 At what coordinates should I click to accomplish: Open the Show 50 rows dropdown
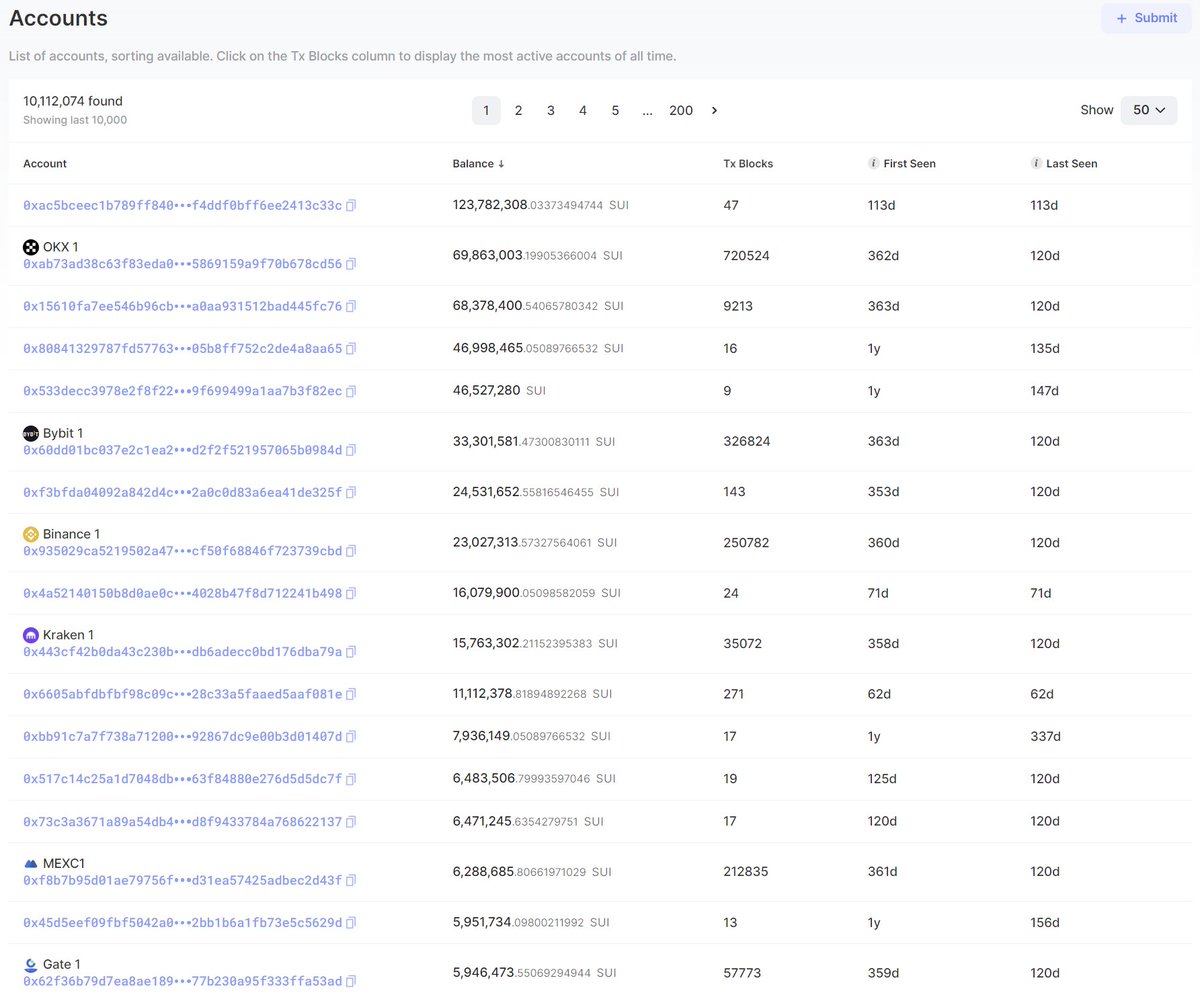point(1148,110)
